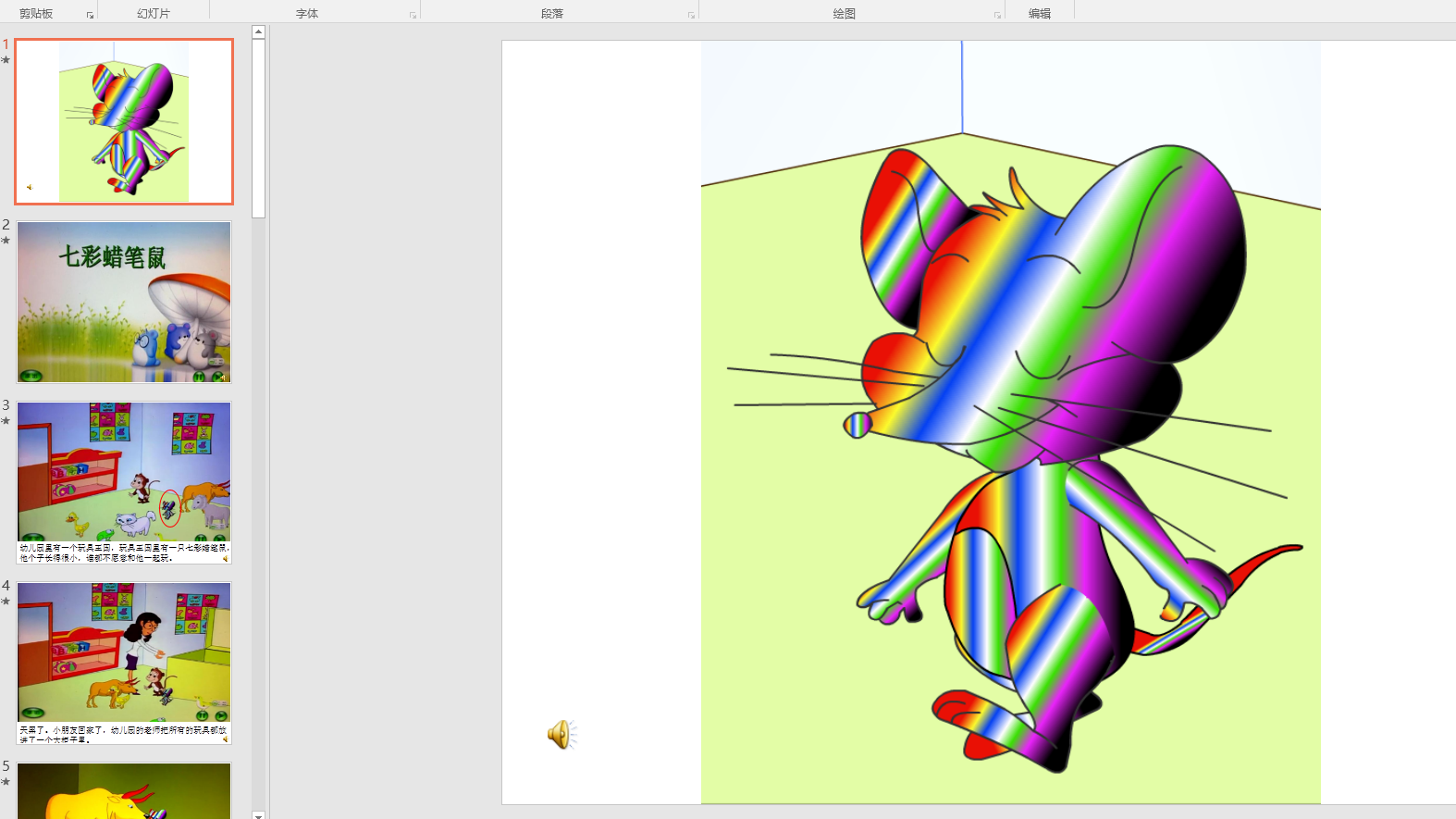The image size is (1456, 819).
Task: Open the 剪贴板 group dialog launcher
Action: click(x=90, y=16)
